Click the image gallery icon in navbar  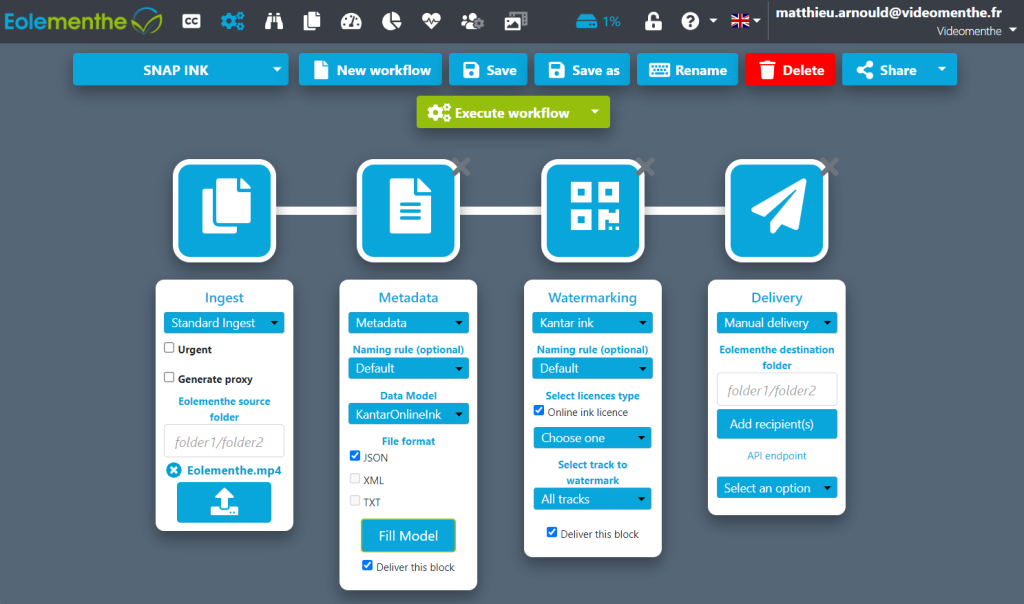(515, 22)
